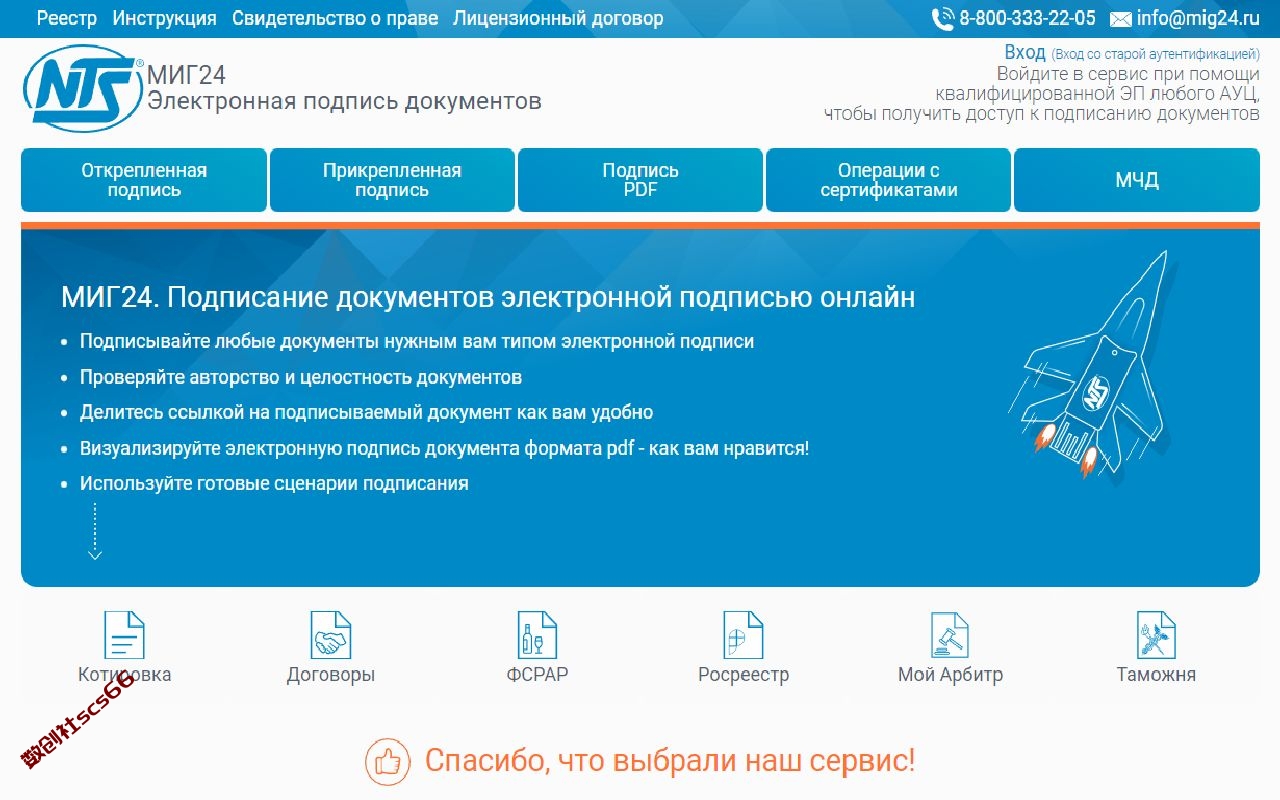Screen dimensions: 1280x800
Task: Open the Котировка document icon
Action: click(x=124, y=635)
